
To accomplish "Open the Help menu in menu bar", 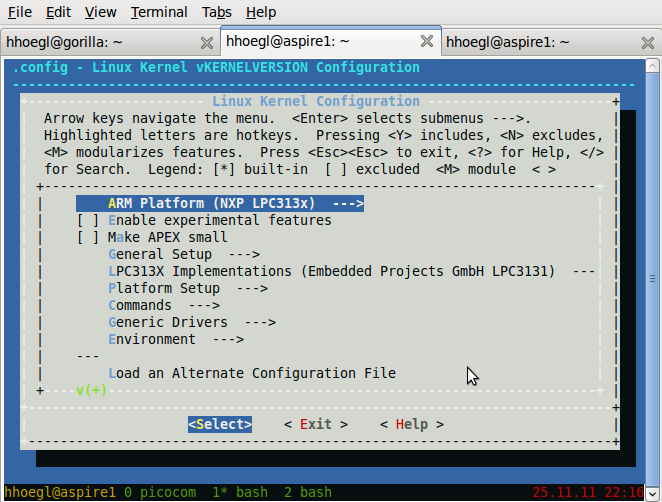I will [261, 12].
